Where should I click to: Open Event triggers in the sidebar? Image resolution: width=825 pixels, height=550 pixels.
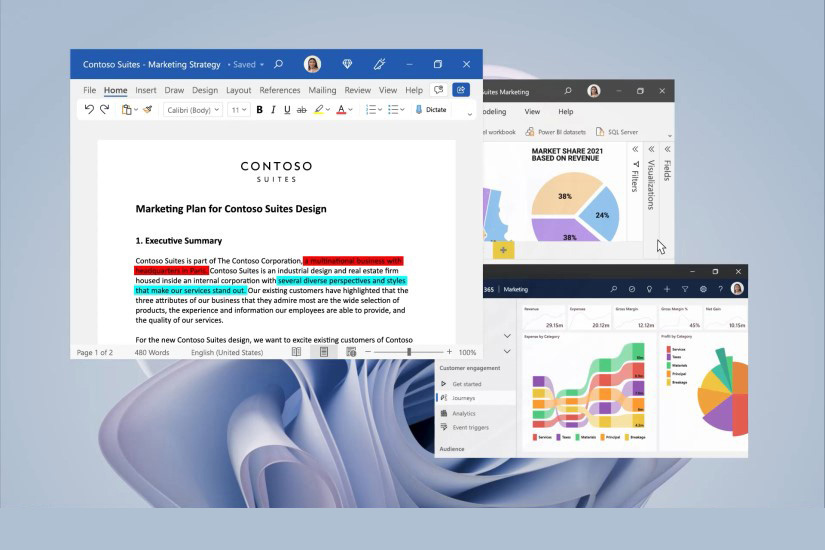coord(470,427)
